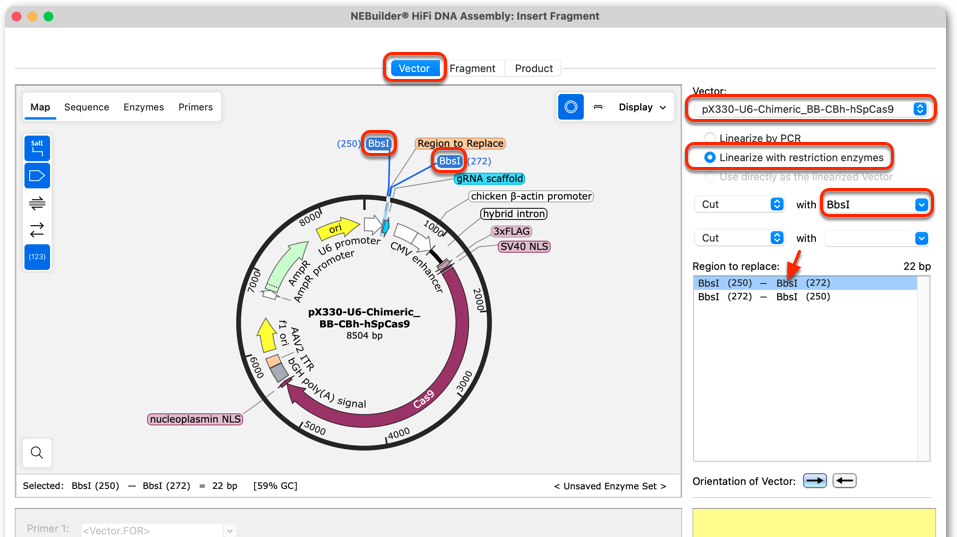
Task: Select the ori feature arrow
Action: coord(338,229)
